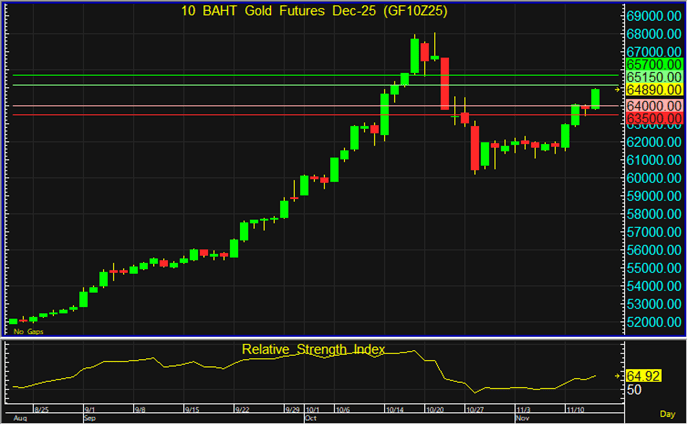
Task: Click the RSI 50 level axis label
Action: (x=634, y=391)
